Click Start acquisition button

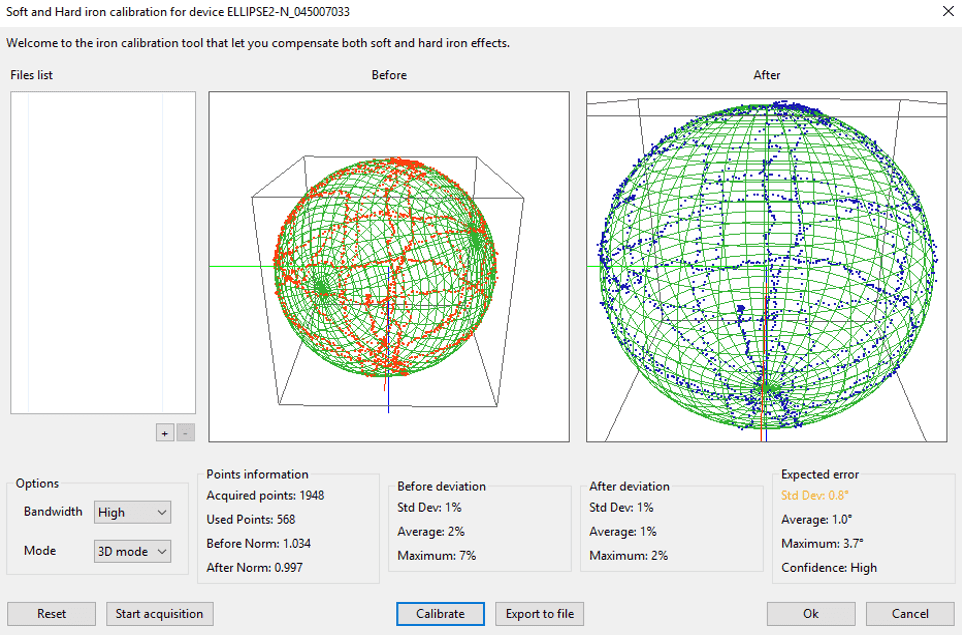(159, 614)
